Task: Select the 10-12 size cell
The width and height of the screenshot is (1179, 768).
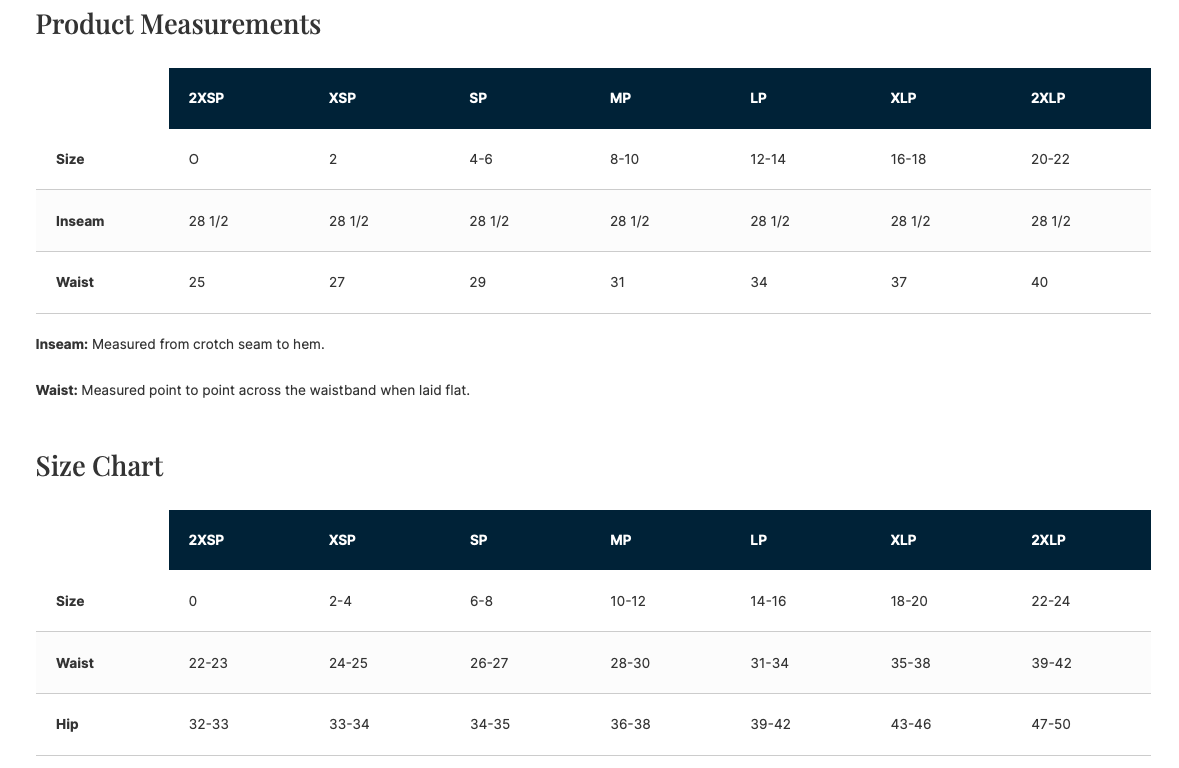Action: click(628, 601)
